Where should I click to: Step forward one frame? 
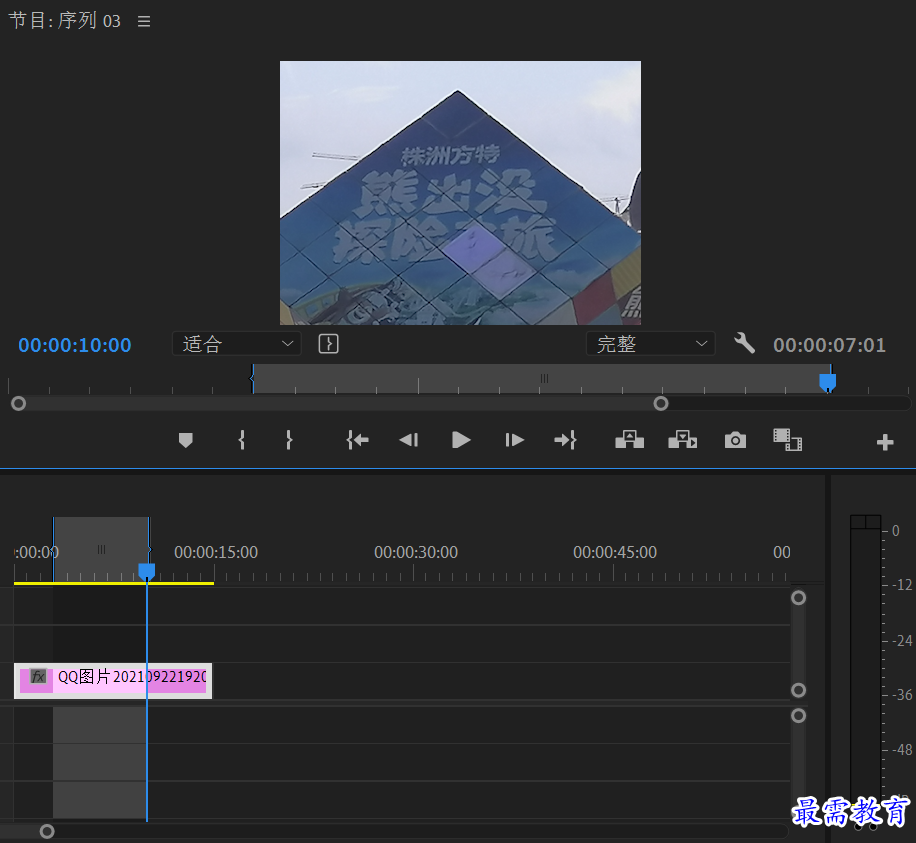[514, 440]
